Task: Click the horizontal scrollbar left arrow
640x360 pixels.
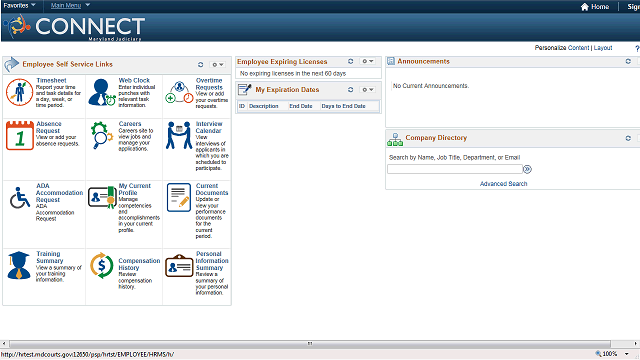Action: click(4, 344)
